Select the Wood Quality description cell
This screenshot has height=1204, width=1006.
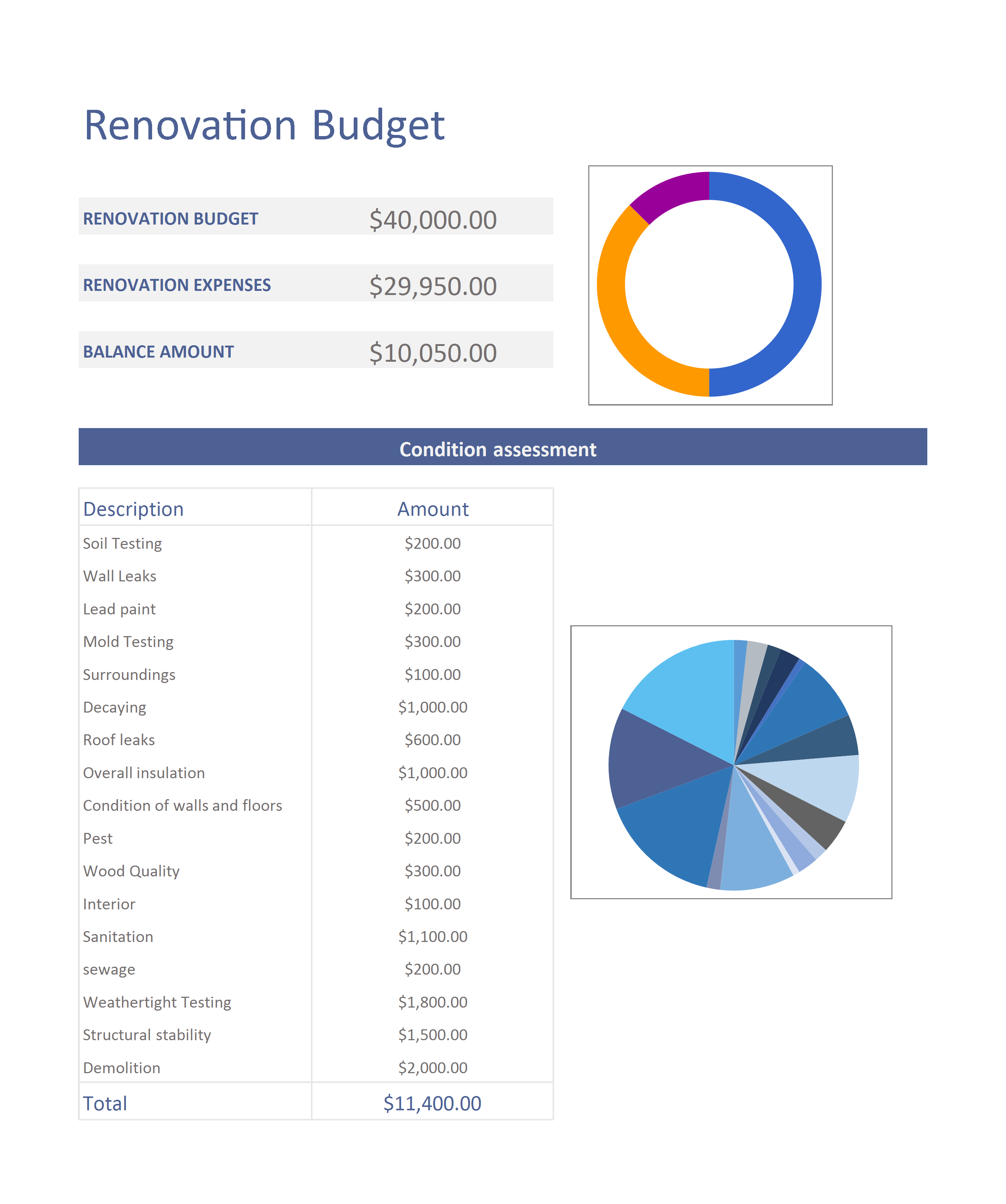coord(131,872)
